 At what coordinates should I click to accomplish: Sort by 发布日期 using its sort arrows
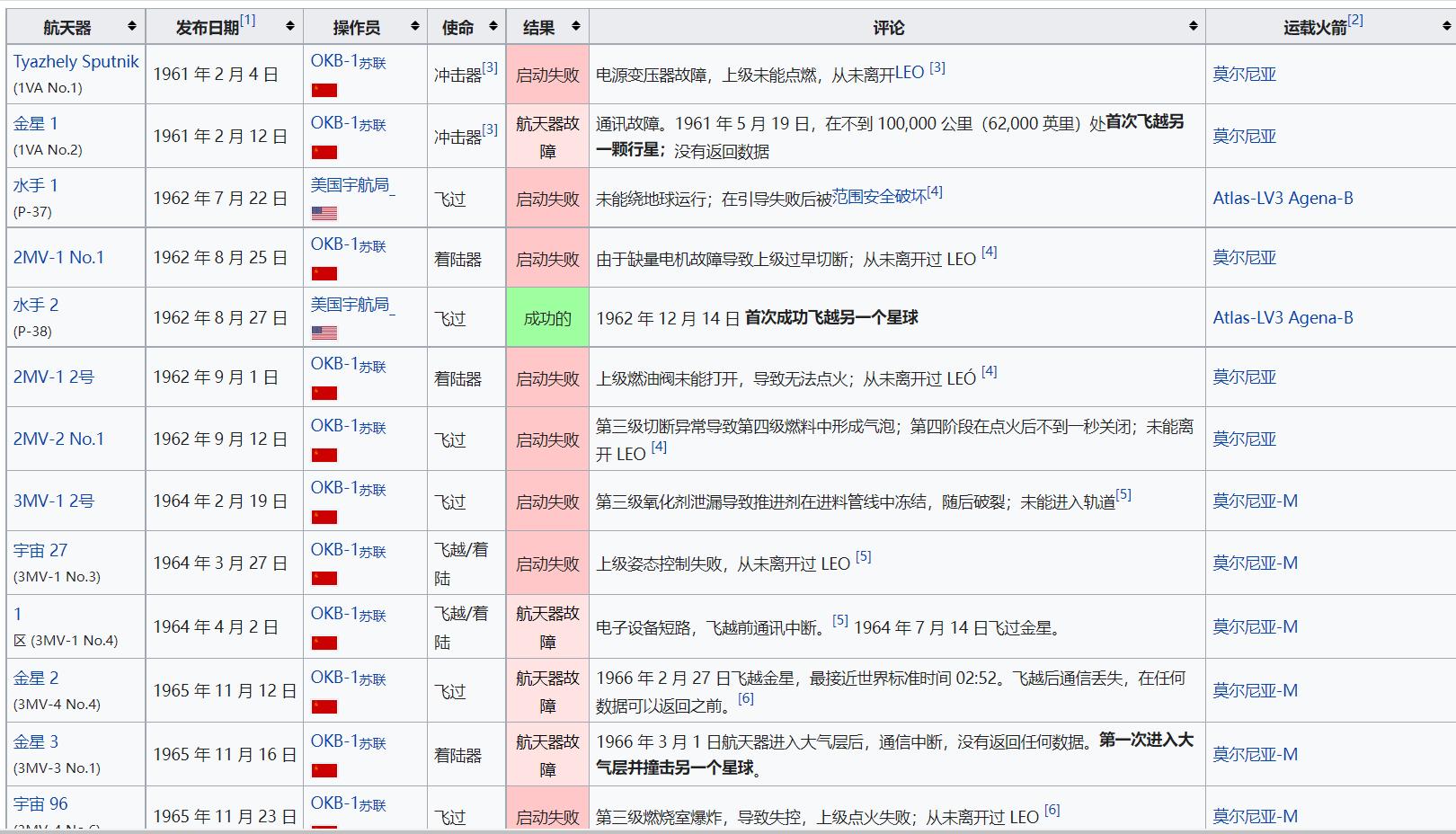pos(290,27)
